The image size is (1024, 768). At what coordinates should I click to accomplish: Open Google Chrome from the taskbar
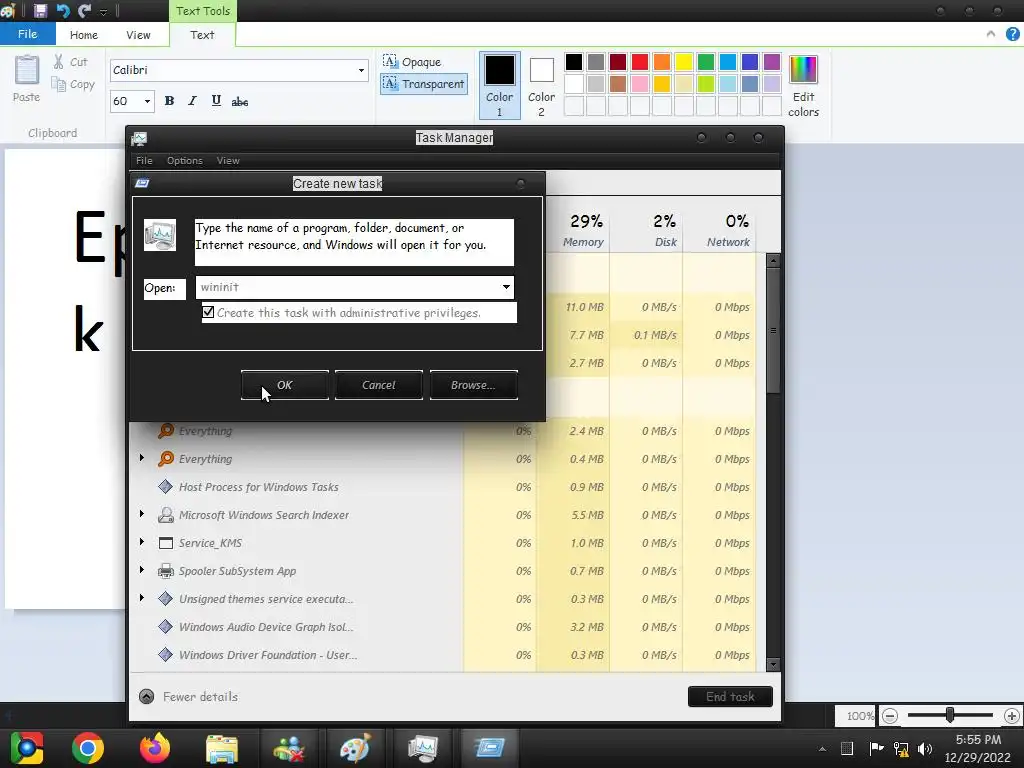click(x=88, y=748)
